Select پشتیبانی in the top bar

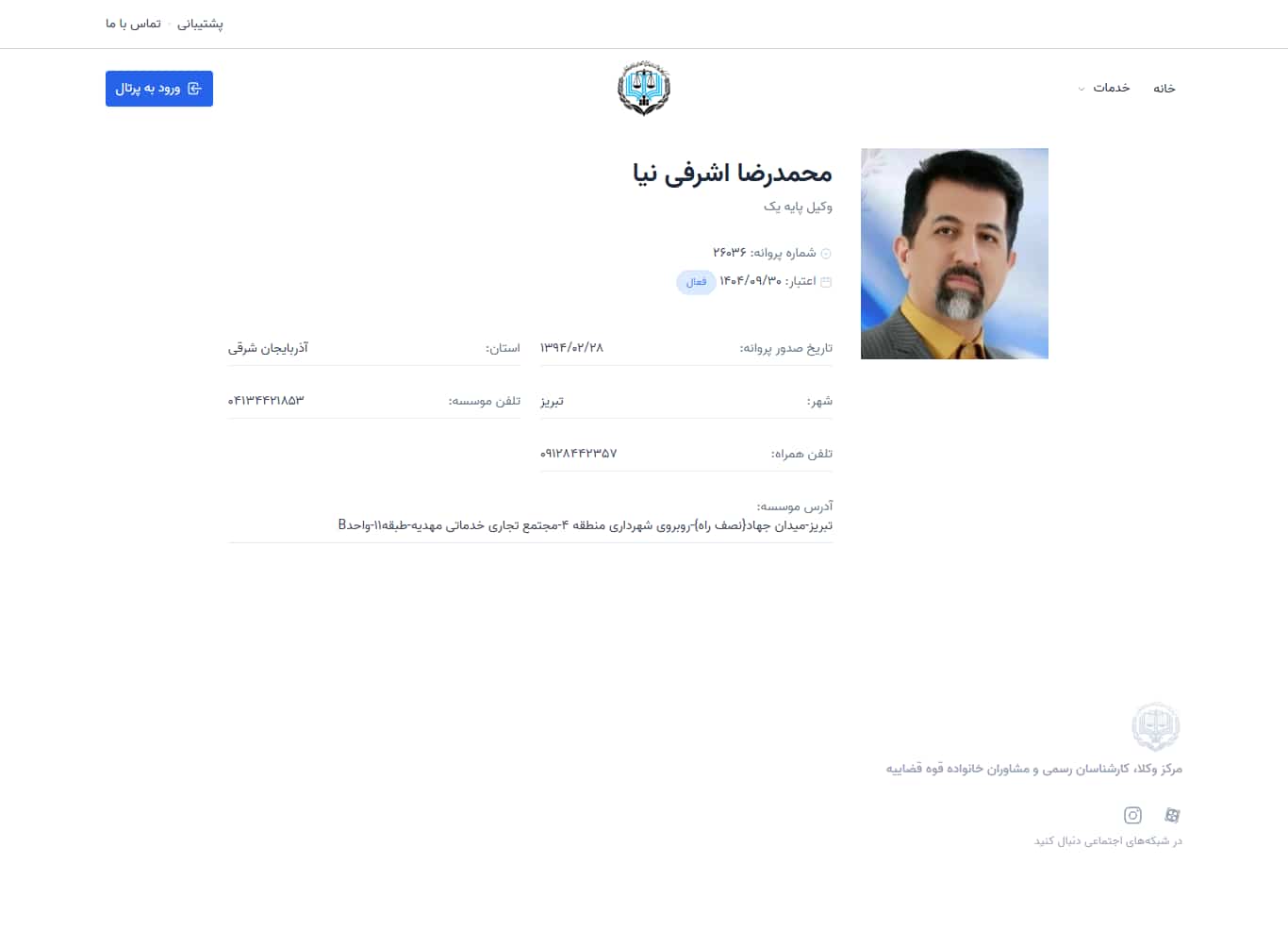[199, 23]
